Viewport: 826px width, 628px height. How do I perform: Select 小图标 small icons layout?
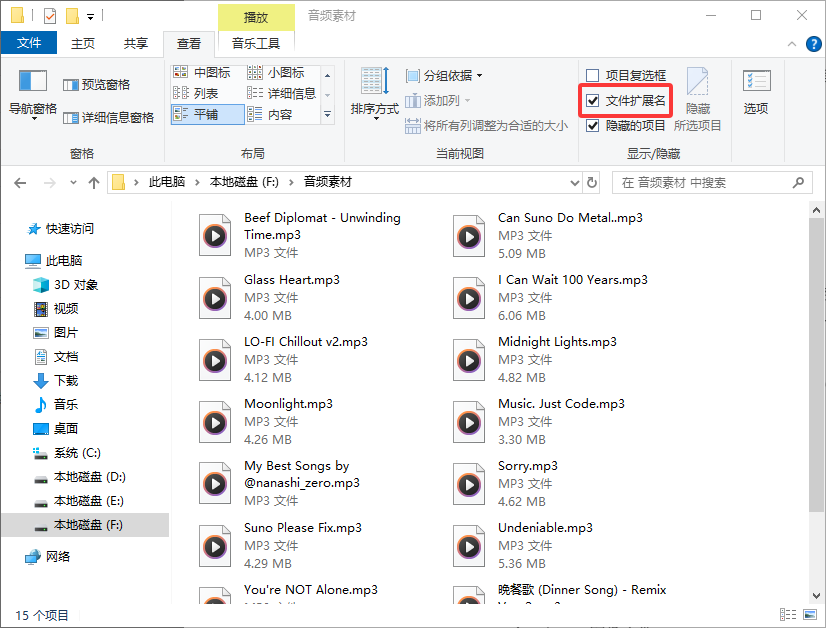(277, 73)
